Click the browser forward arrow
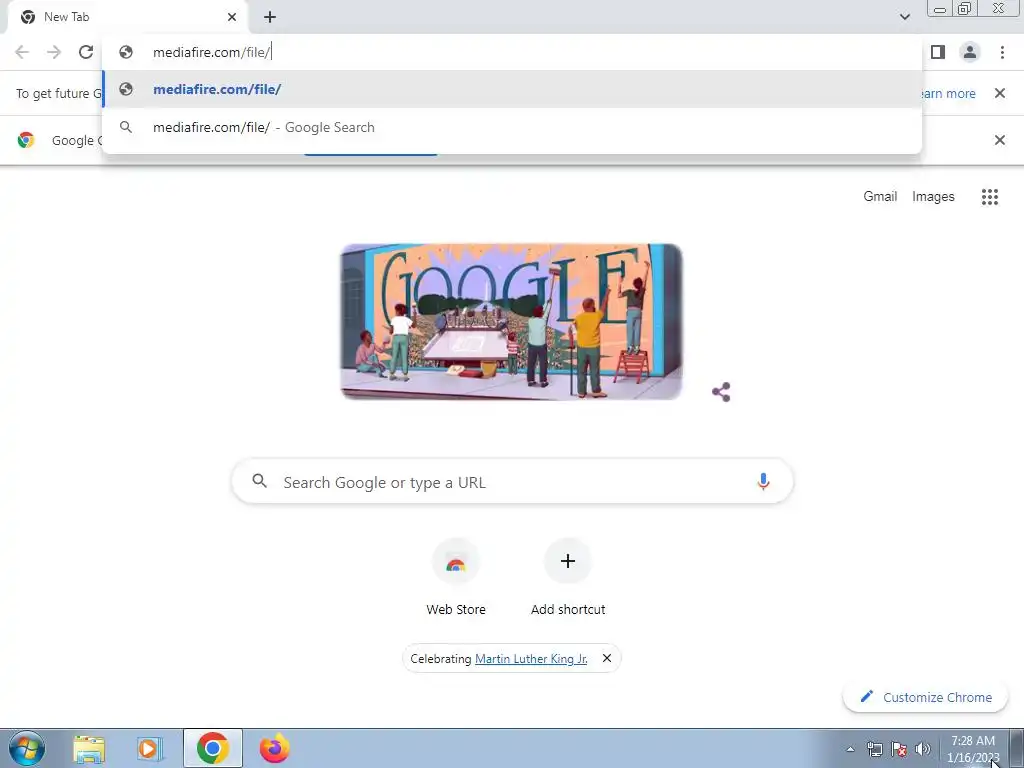 (54, 52)
